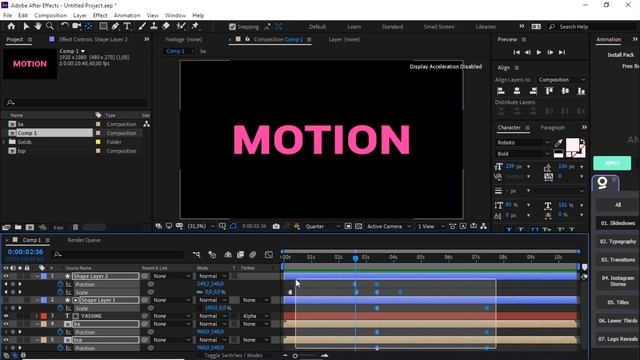Select the Brush tool

[142, 26]
